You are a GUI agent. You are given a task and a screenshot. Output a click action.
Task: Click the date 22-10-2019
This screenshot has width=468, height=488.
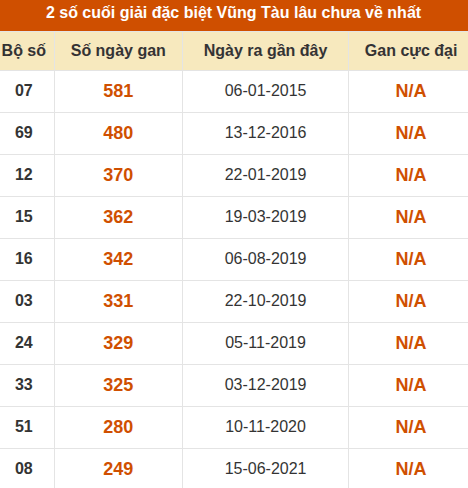265,301
